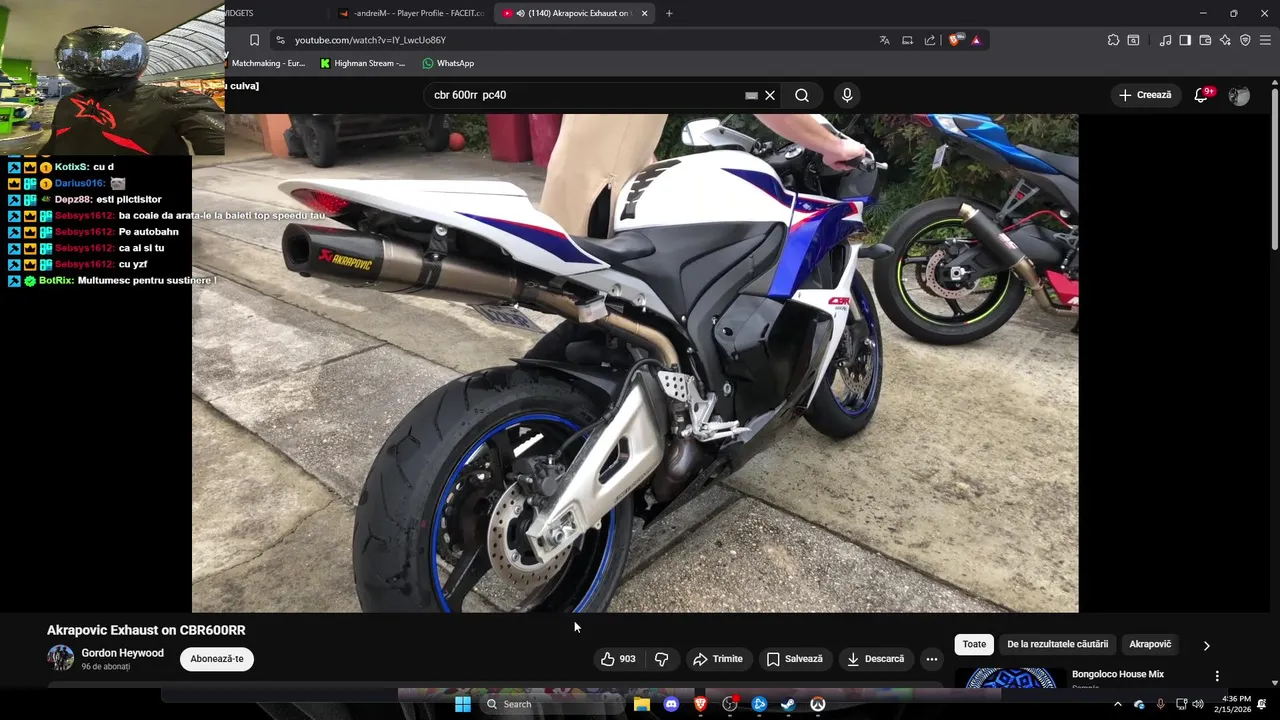Open Gordon Heywood channel avatar

(x=61, y=658)
